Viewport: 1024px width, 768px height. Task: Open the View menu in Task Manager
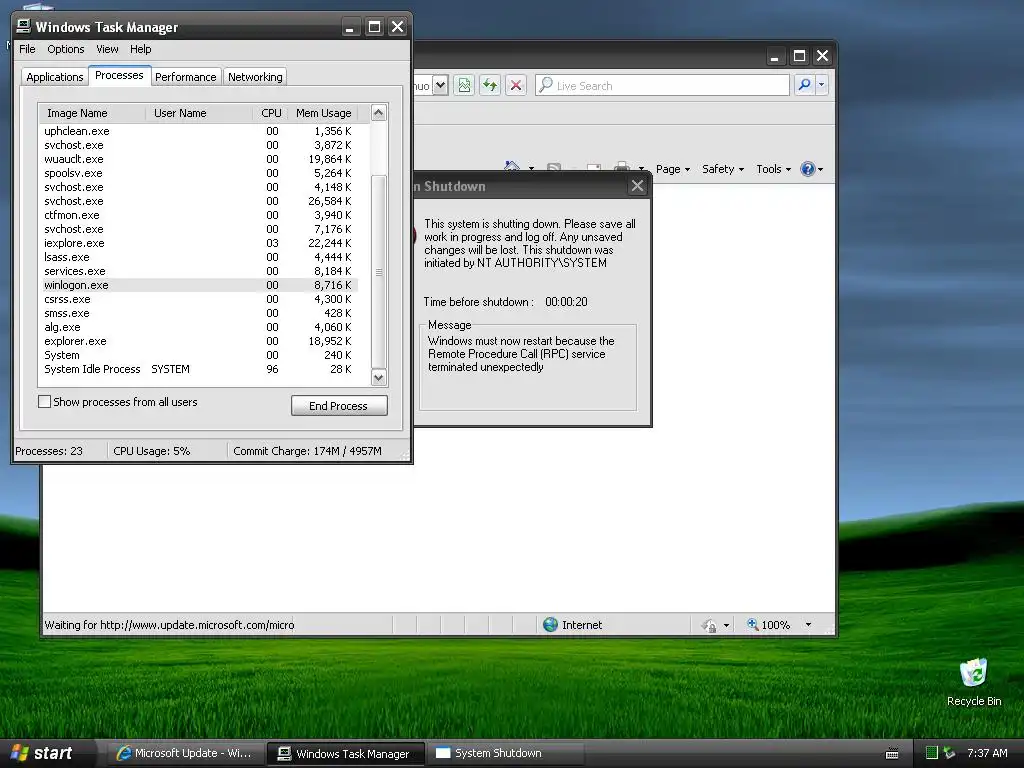[107, 49]
